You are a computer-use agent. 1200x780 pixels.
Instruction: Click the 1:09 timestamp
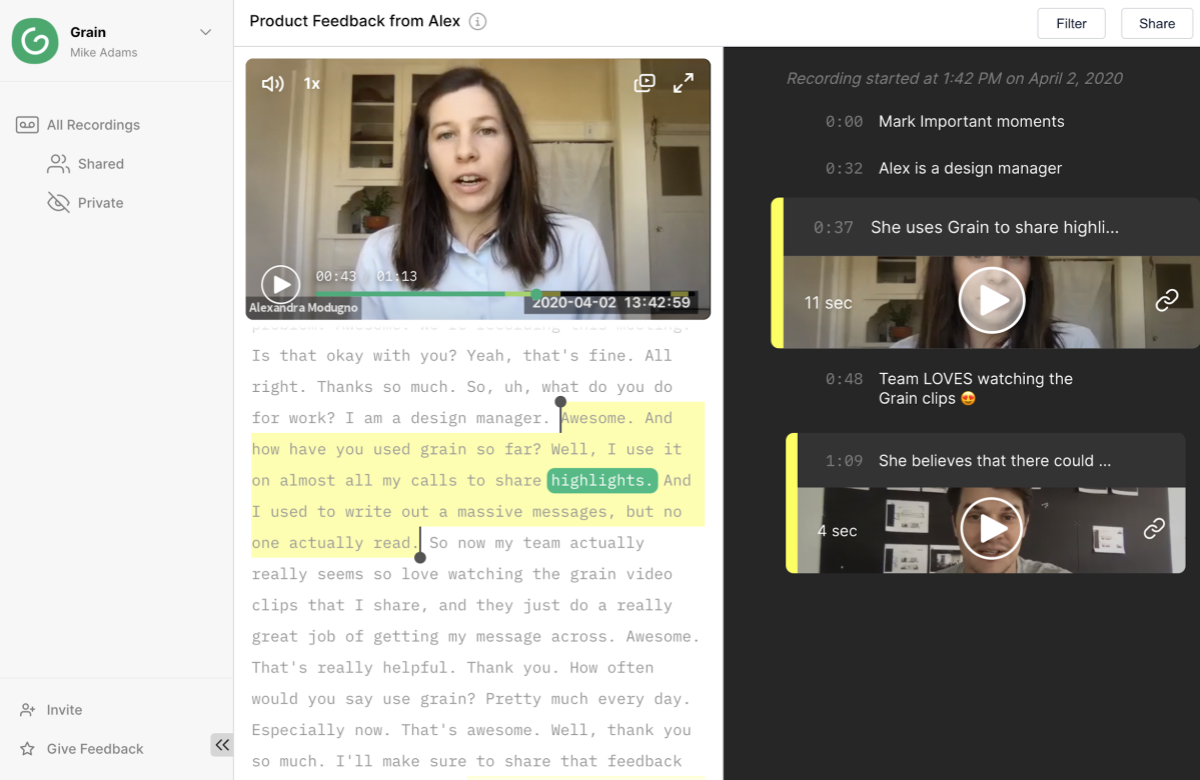844,461
